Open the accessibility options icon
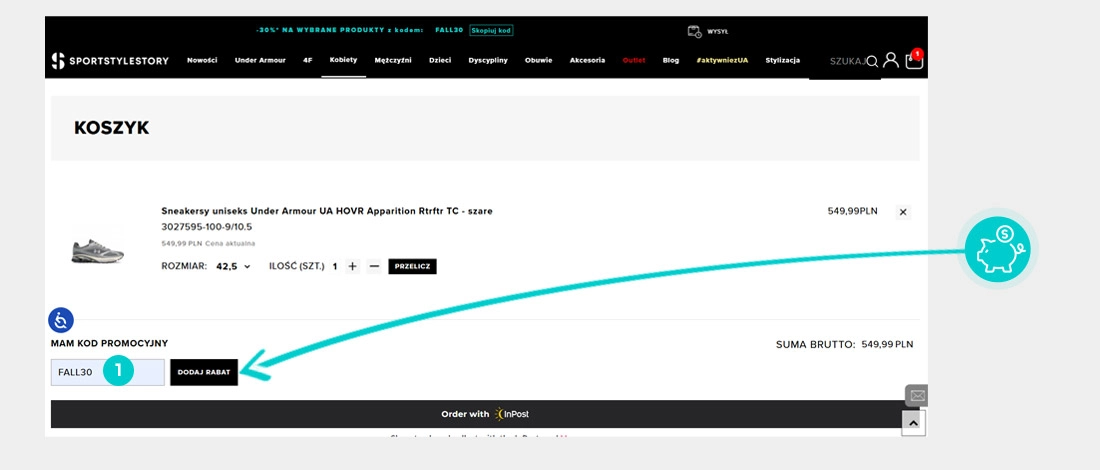Screen dimensions: 1100x470 point(61,320)
